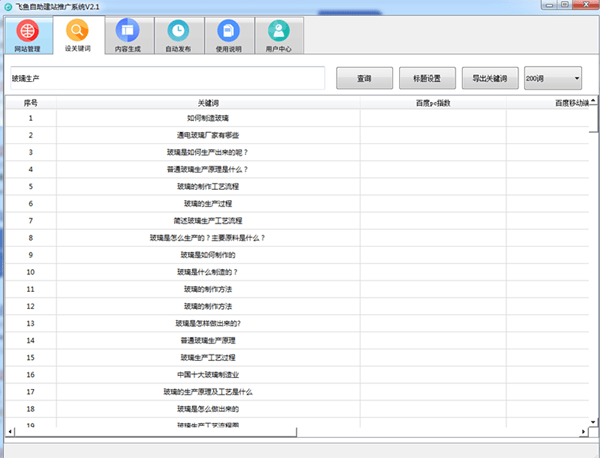Click the 标题设置 button
Image resolution: width=600 pixels, height=458 pixels.
(x=420, y=78)
